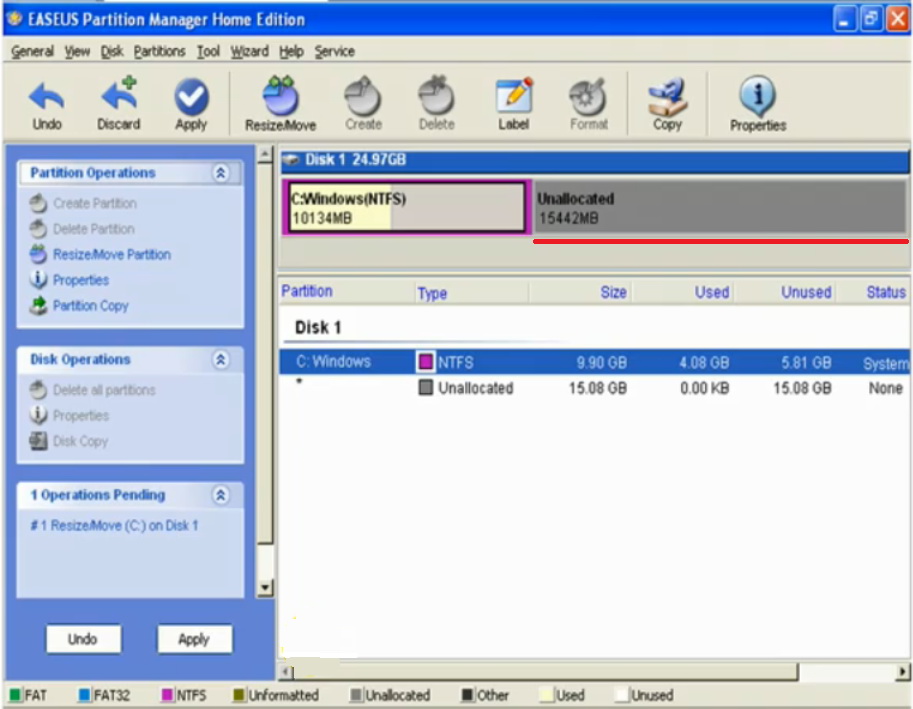Open the General menu
Viewport: 913px width, 709px height.
coord(32,51)
